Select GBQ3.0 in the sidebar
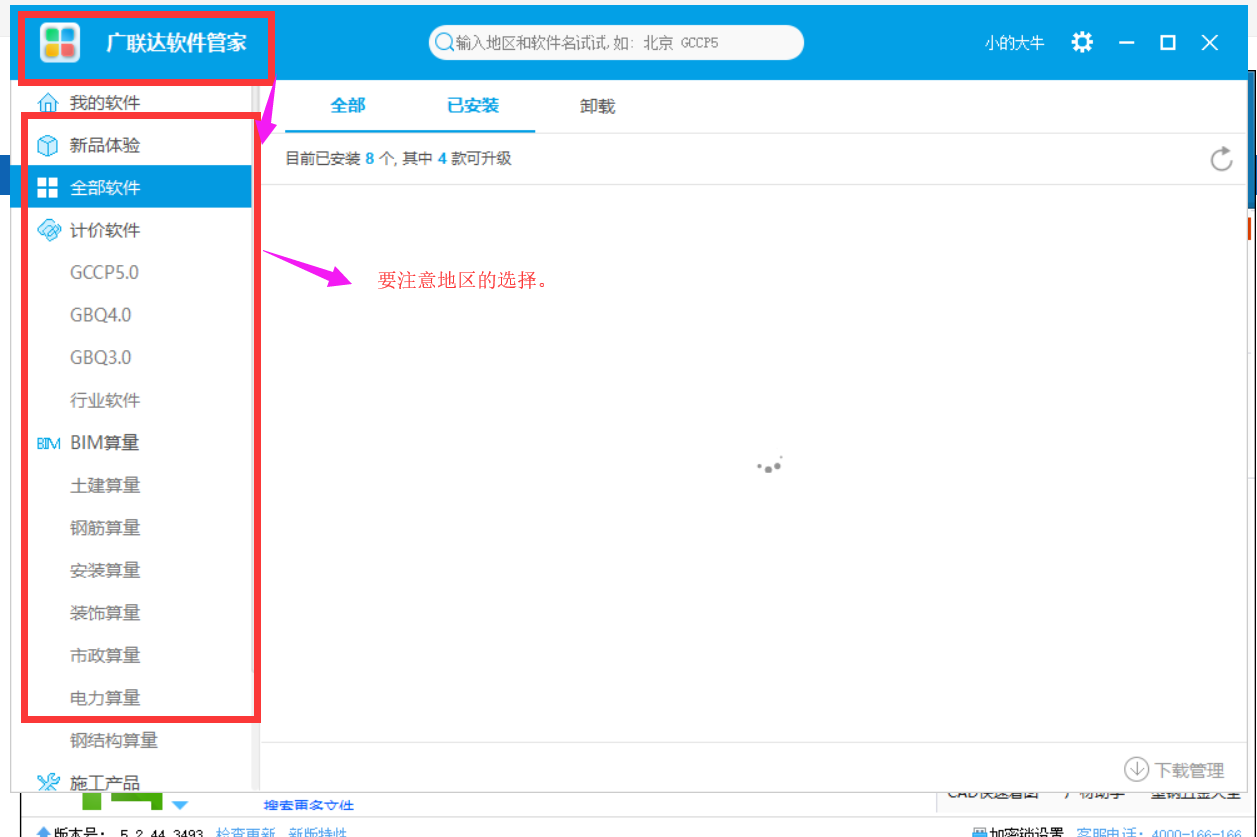The image size is (1257, 837). (101, 357)
